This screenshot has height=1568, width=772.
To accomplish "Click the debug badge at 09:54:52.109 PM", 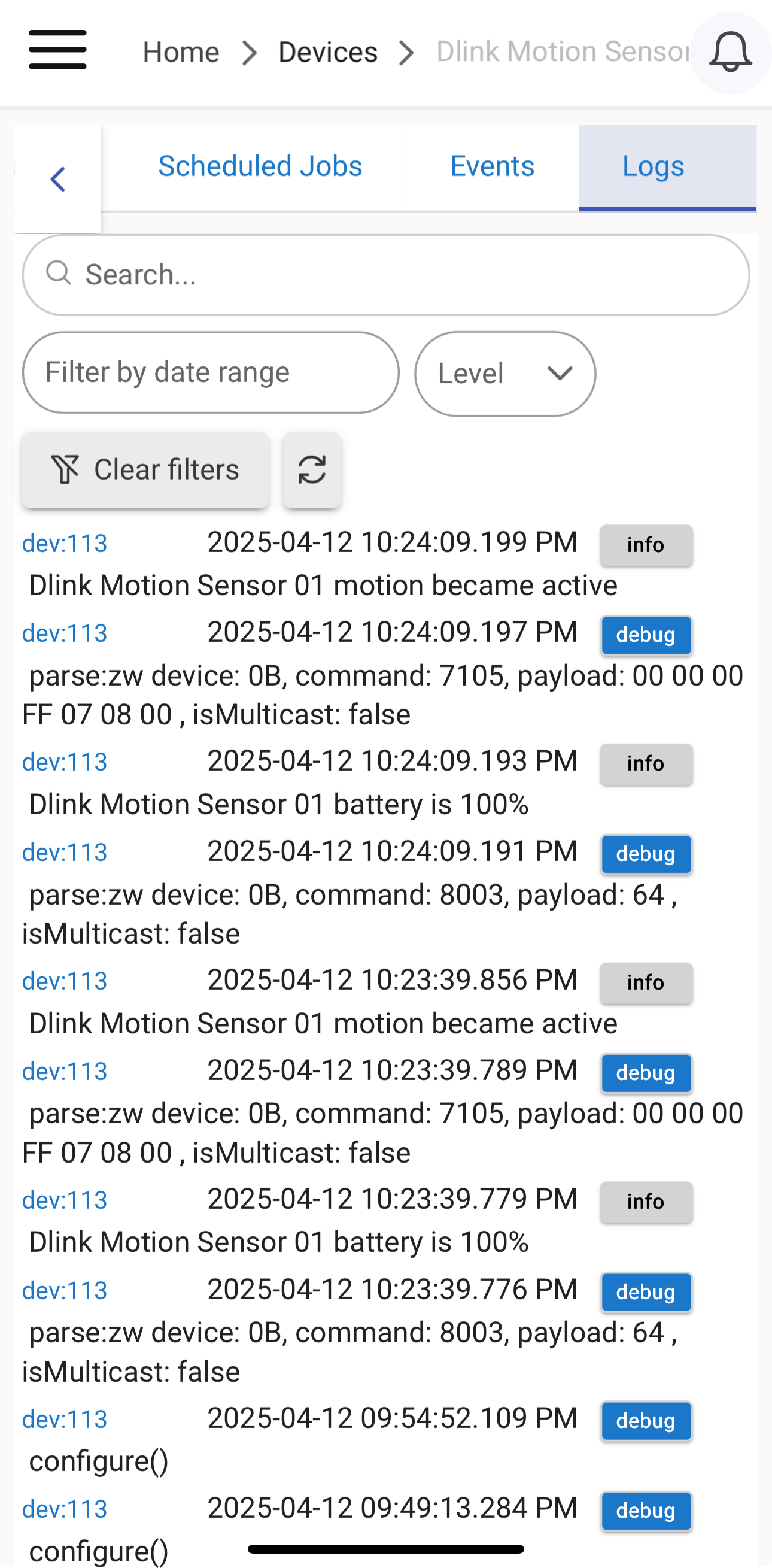I will [646, 1421].
